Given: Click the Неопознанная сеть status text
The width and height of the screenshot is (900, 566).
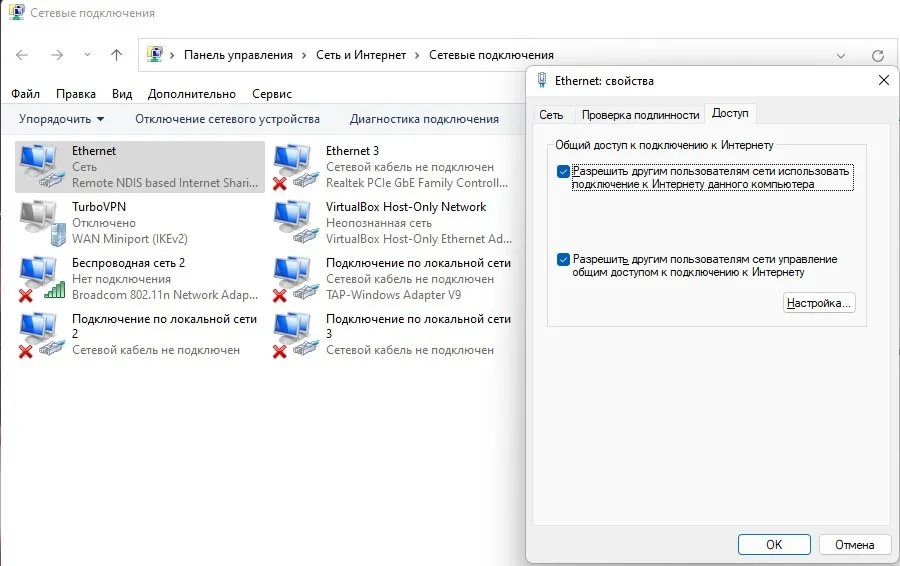Looking at the screenshot, I should 379,223.
